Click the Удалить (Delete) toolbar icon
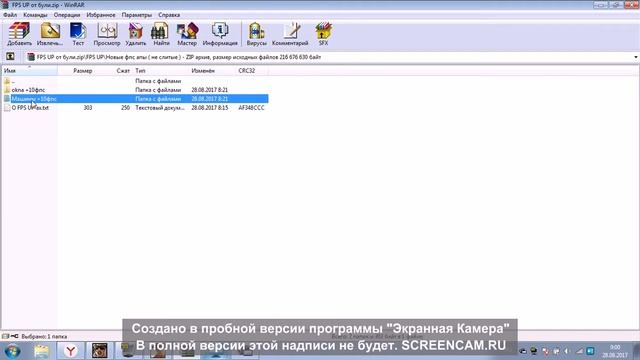Image resolution: width=640 pixels, height=360 pixels. (136, 34)
